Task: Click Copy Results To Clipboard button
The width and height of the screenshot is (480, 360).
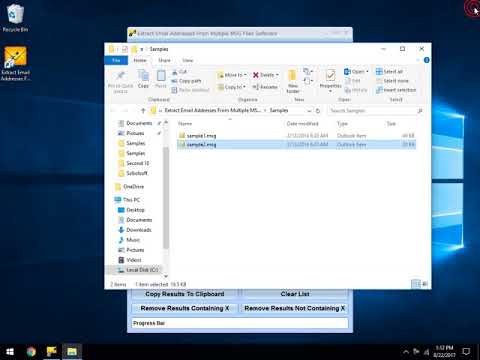Action: (185, 294)
